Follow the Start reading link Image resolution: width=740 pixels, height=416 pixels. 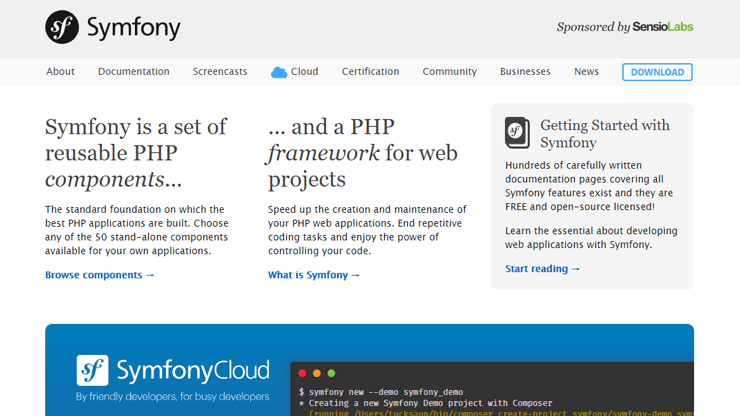(x=543, y=269)
